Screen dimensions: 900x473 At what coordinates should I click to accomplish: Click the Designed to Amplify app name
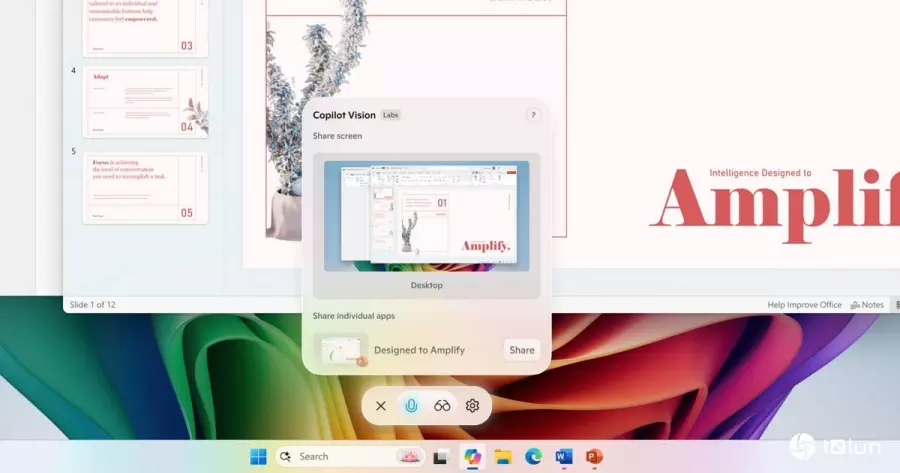tap(419, 350)
